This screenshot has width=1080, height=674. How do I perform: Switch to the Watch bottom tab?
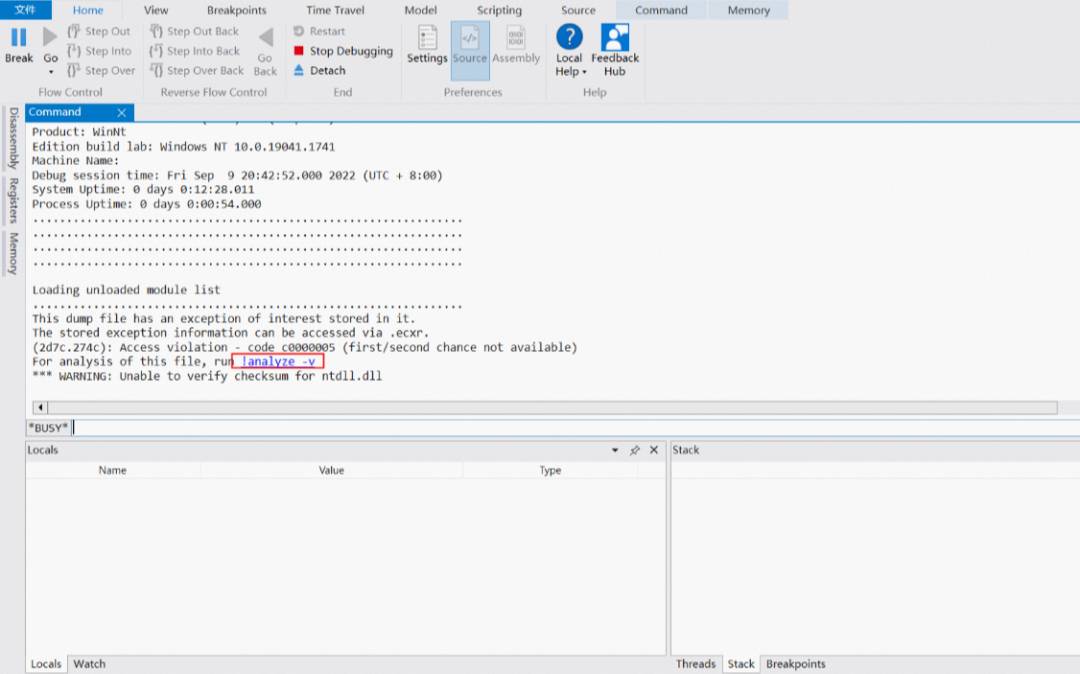tap(90, 664)
